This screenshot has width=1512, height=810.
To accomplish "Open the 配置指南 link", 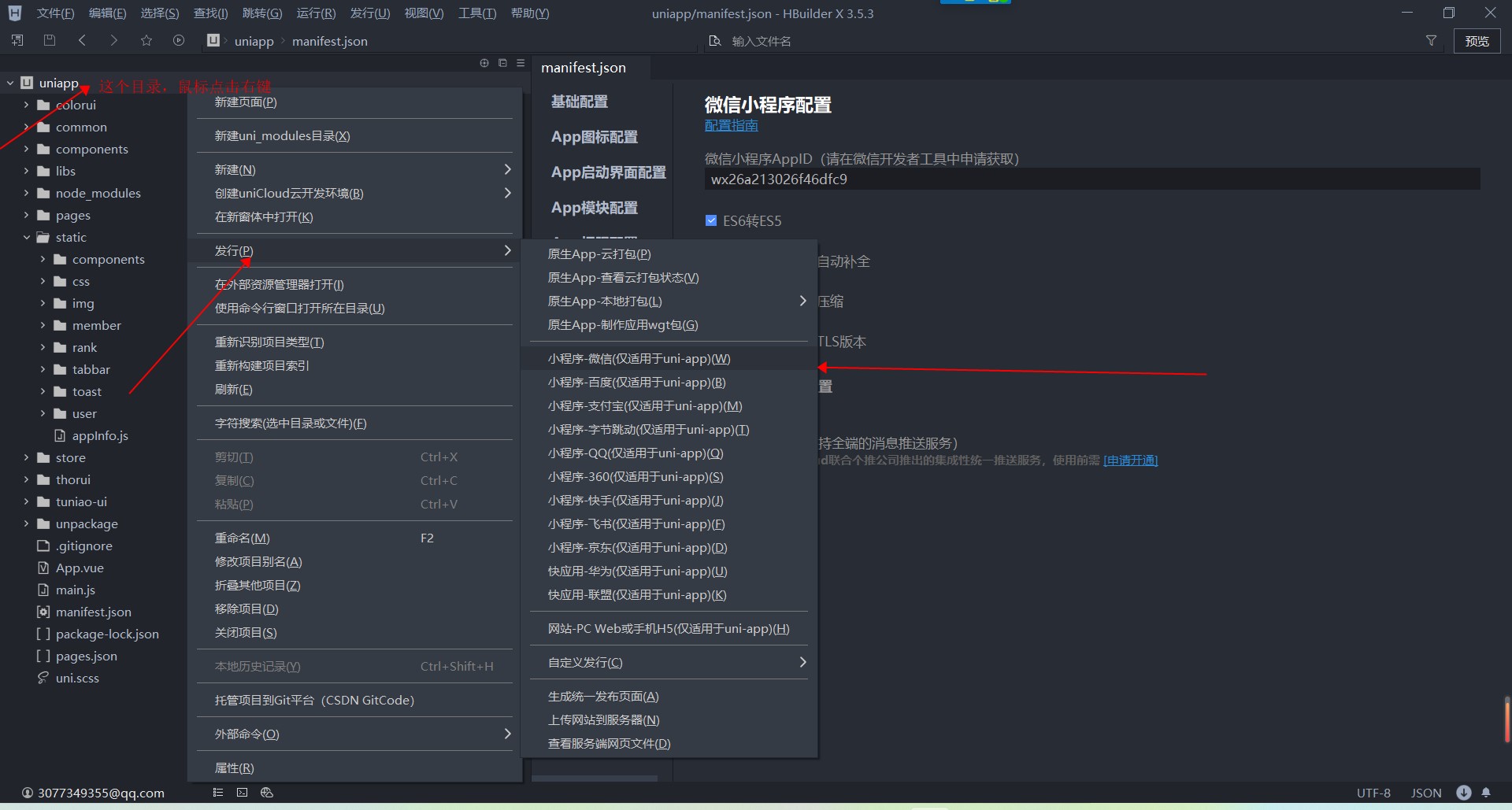I will coord(731,125).
